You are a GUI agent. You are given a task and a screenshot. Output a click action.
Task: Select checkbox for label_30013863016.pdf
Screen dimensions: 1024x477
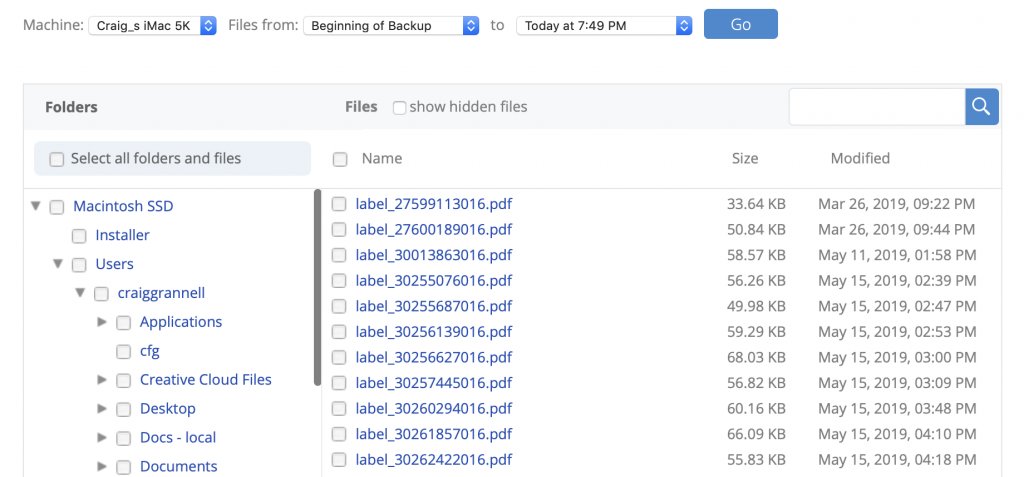click(338, 255)
